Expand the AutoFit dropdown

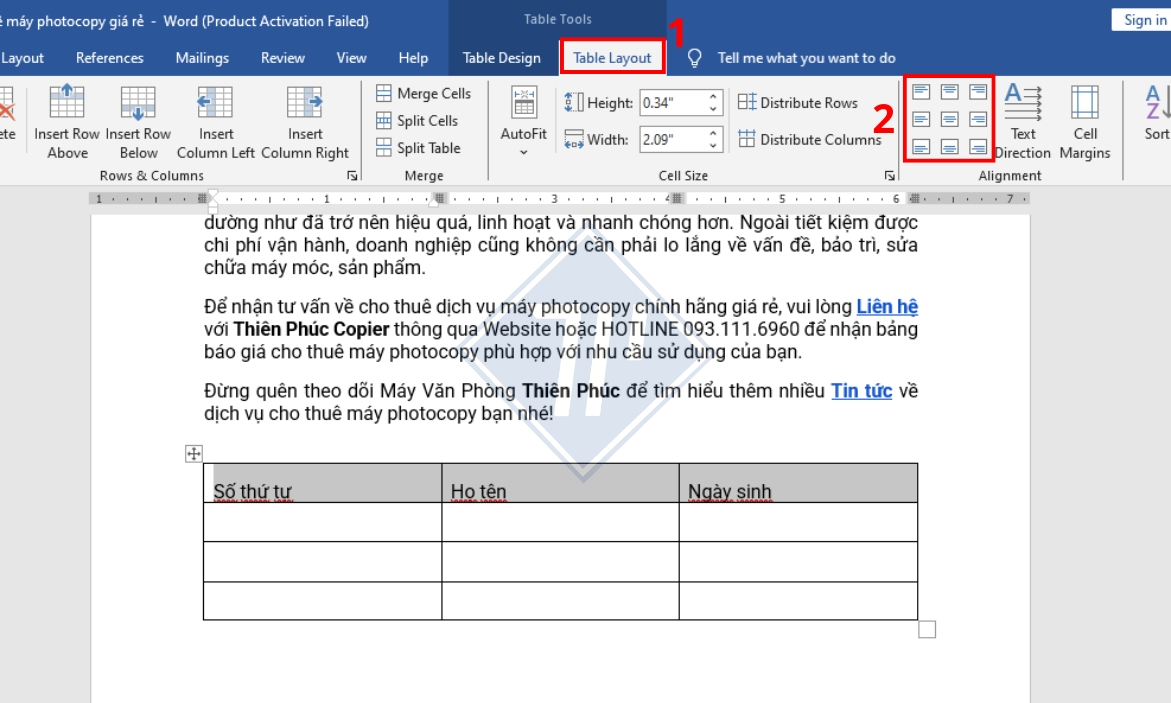pyautogui.click(x=523, y=152)
